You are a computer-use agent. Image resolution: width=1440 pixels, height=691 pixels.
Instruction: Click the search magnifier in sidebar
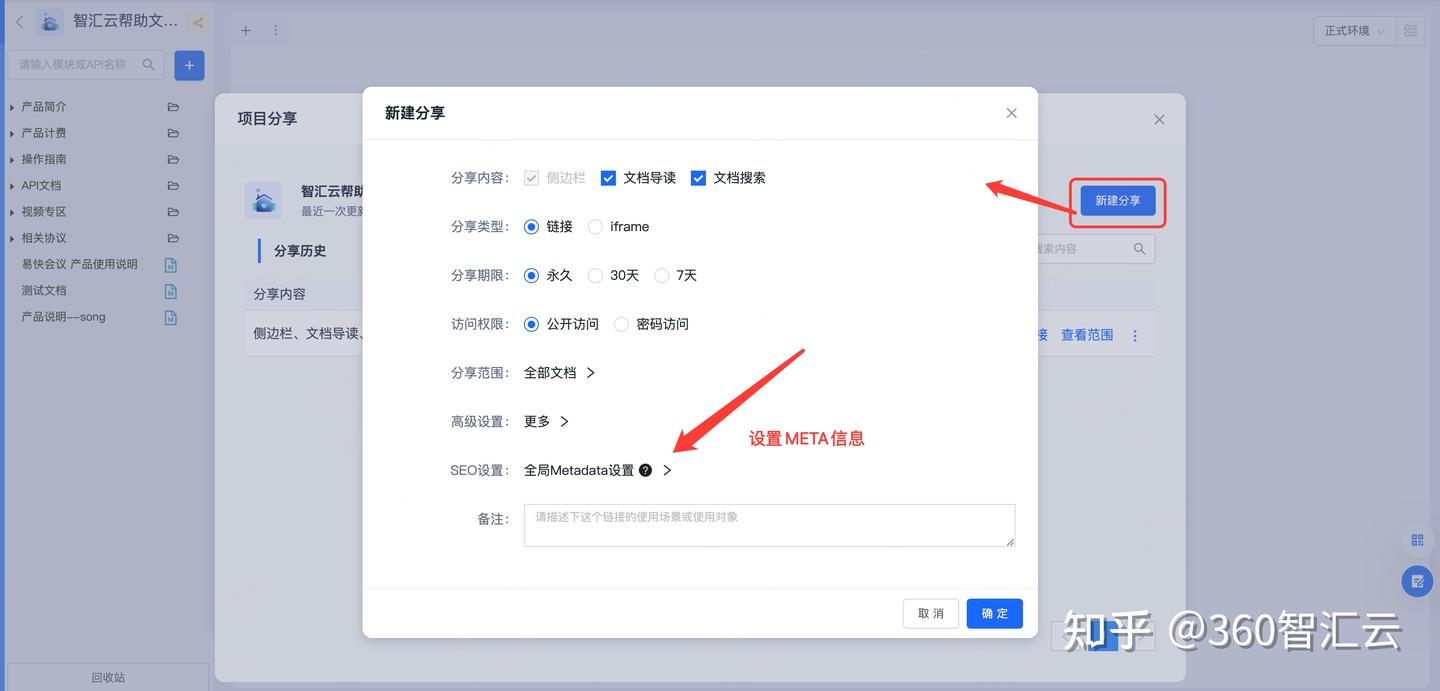point(148,65)
